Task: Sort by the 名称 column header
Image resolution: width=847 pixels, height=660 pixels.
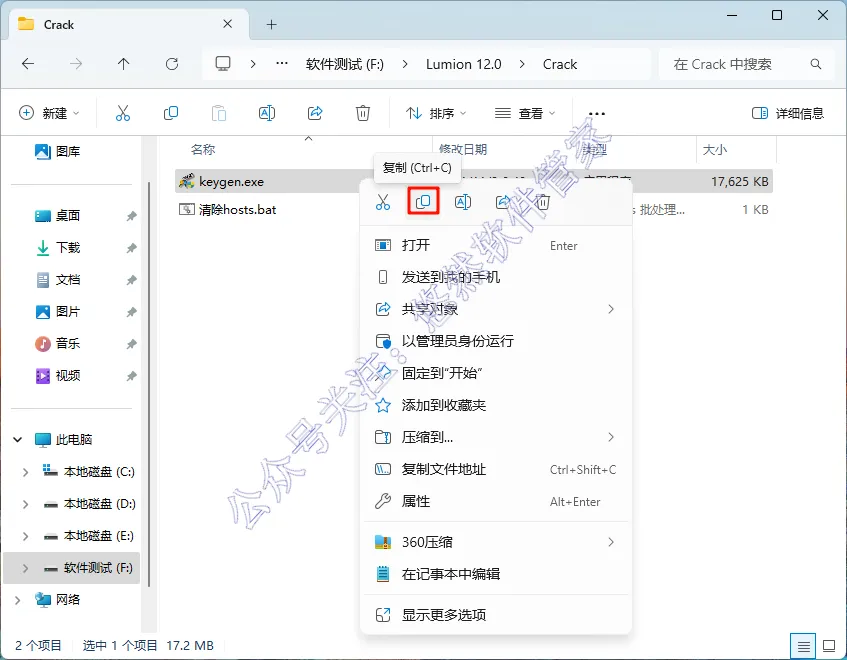Action: pos(203,150)
